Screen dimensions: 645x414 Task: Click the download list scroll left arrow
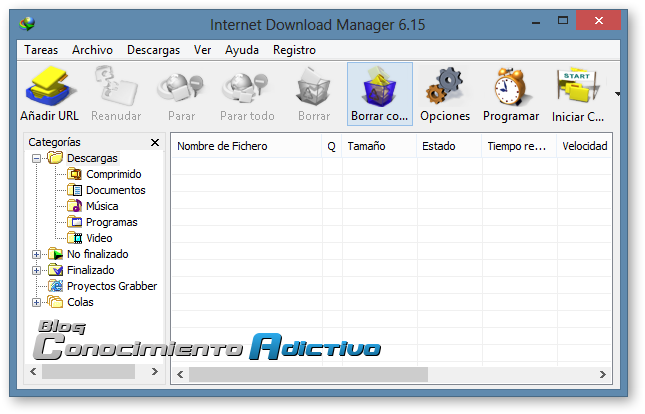tap(180, 374)
